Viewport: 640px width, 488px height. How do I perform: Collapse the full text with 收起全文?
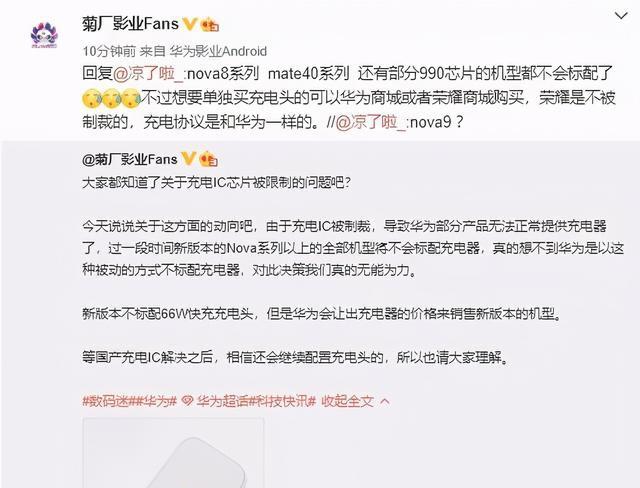[347, 401]
